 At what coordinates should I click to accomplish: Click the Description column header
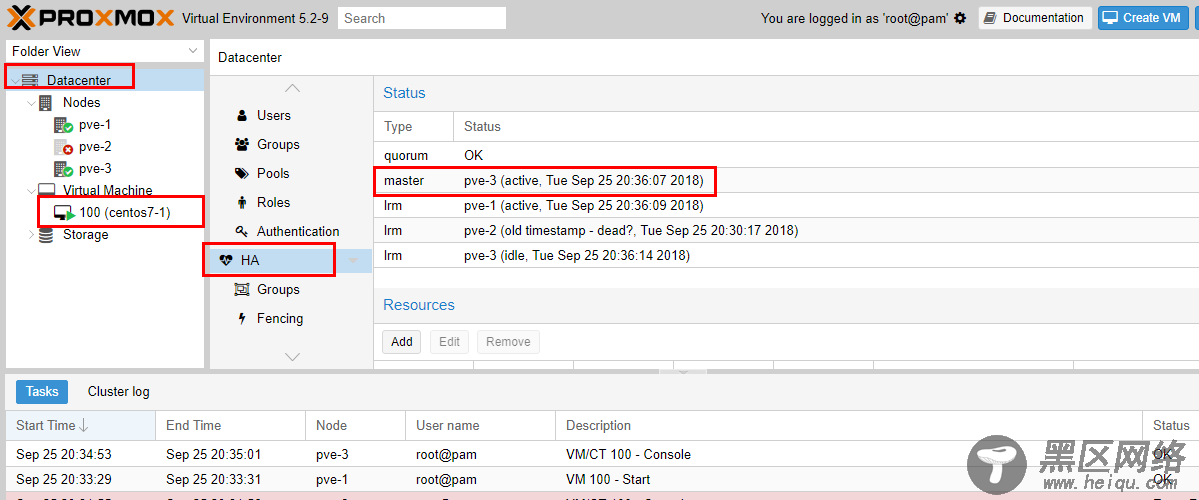pyautogui.click(x=849, y=426)
